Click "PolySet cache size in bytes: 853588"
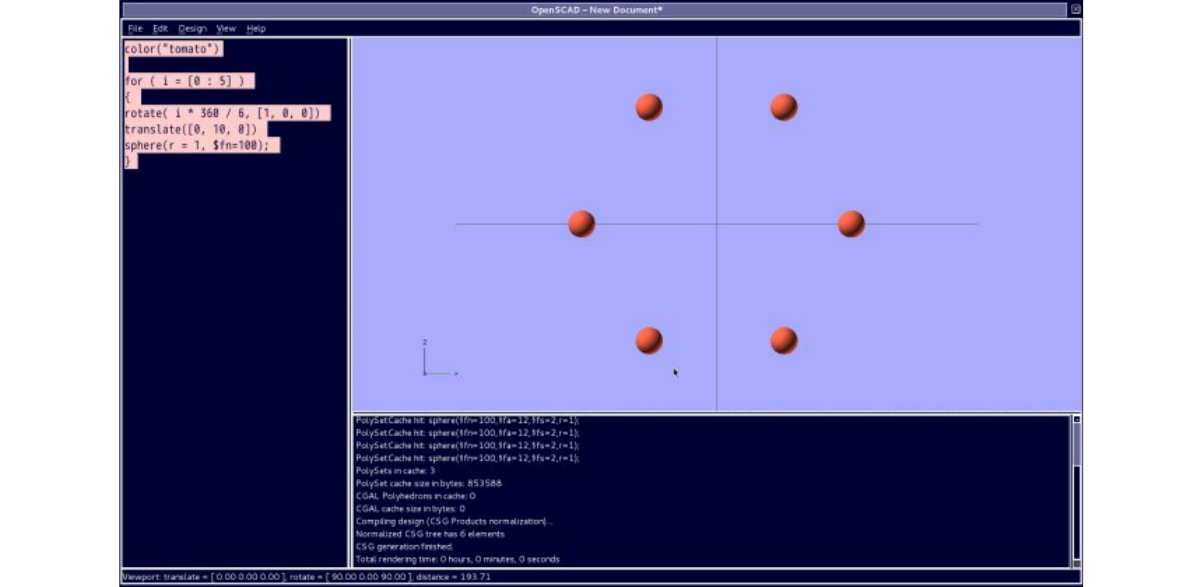The height and width of the screenshot is (587, 1190). (428, 483)
